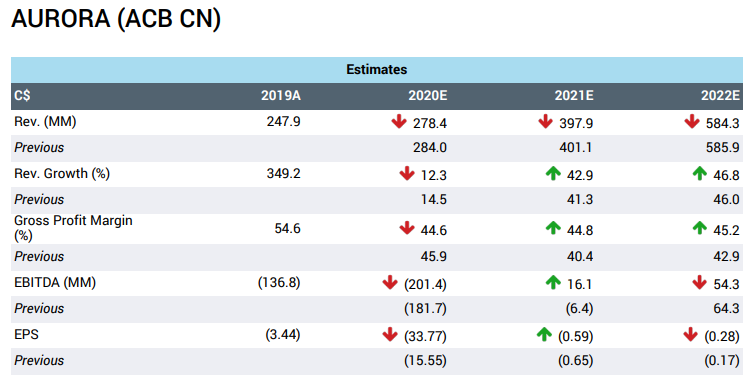
Task: Click red down arrow beside 2022E EBITDA 54.3
Action: tap(699, 283)
